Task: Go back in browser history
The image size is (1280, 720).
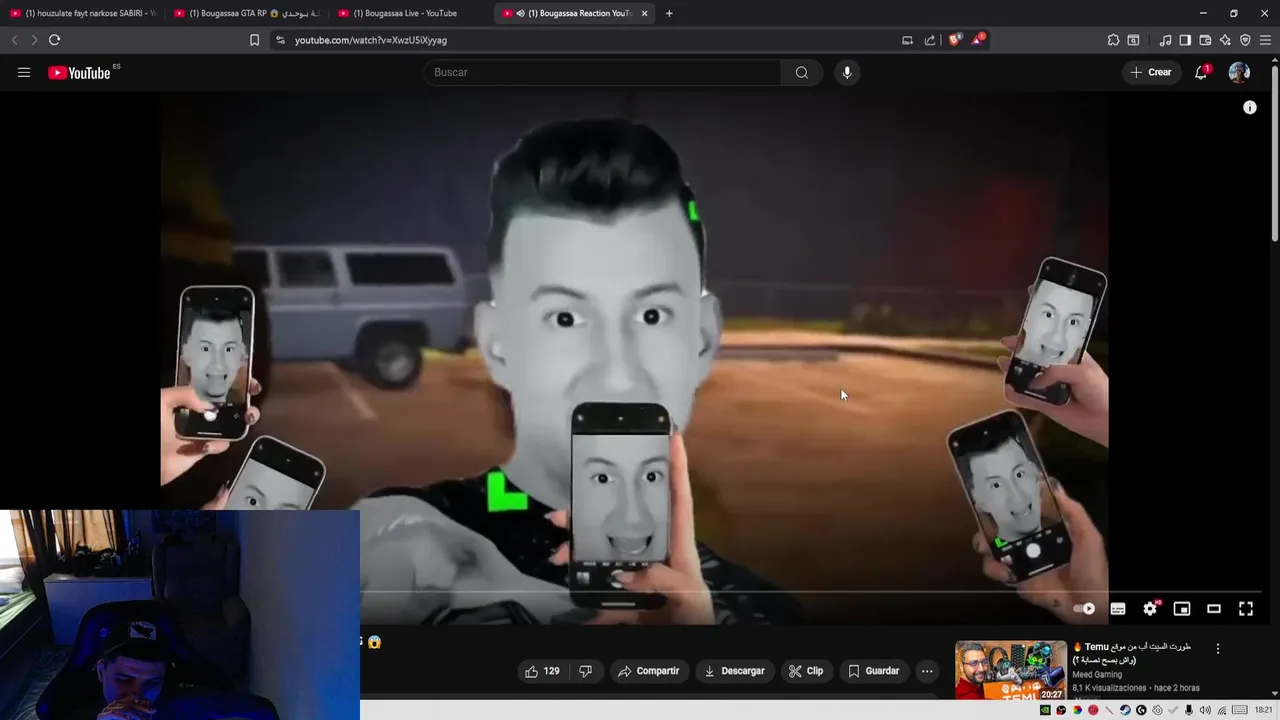Action: point(14,40)
